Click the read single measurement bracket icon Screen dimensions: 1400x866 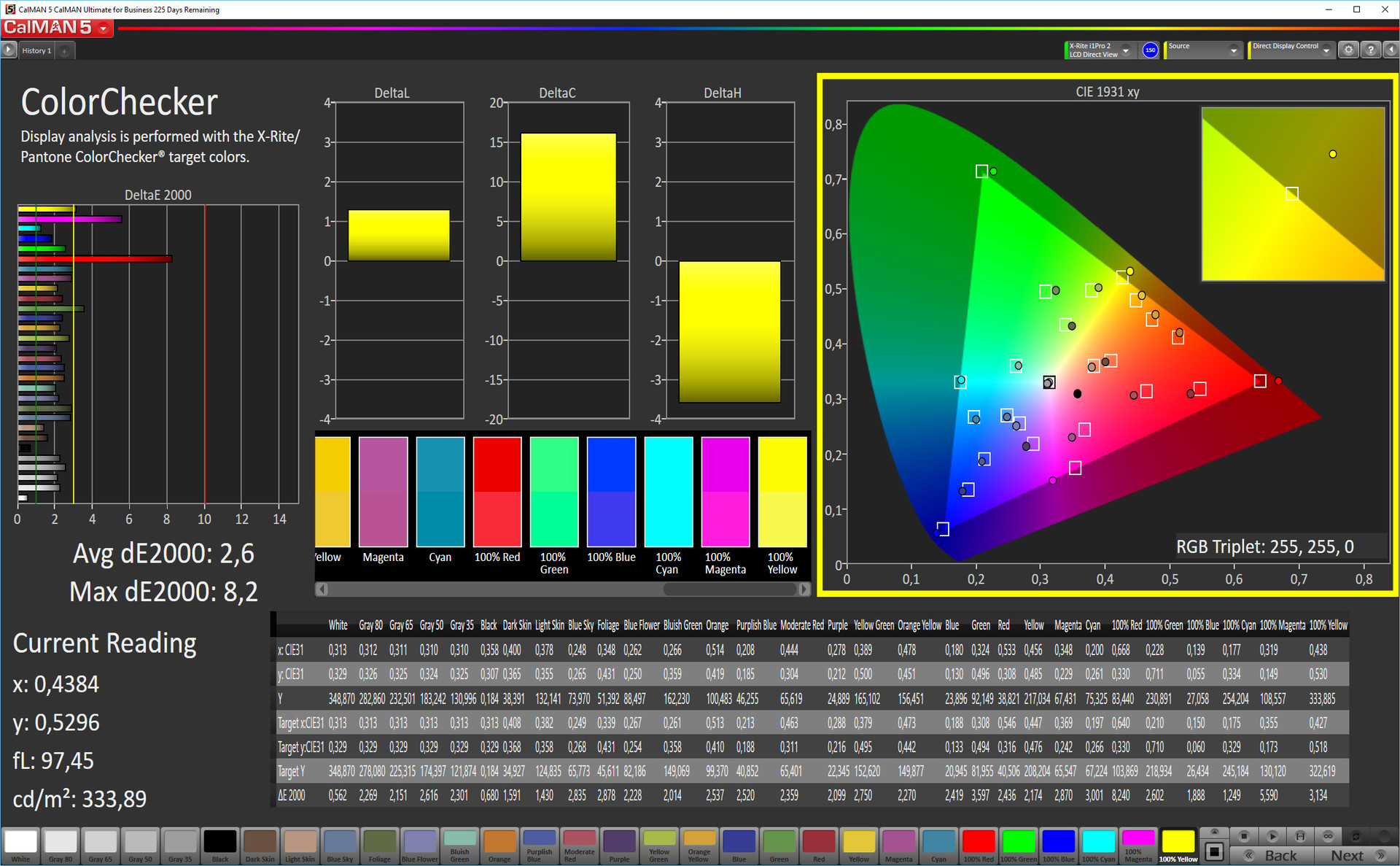tap(1300, 835)
